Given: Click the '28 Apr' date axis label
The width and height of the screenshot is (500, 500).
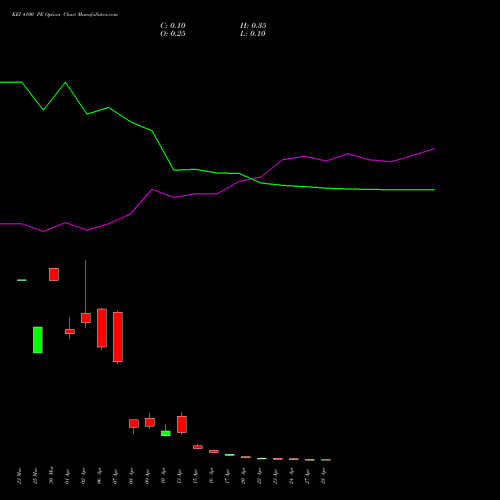Looking at the screenshot, I should point(323,476).
